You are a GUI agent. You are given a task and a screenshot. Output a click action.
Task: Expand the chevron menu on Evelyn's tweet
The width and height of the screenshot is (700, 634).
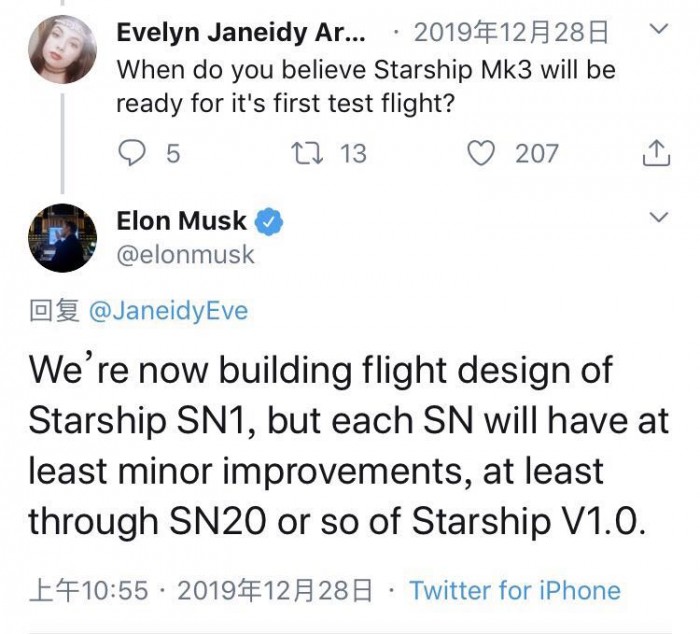coord(658,31)
